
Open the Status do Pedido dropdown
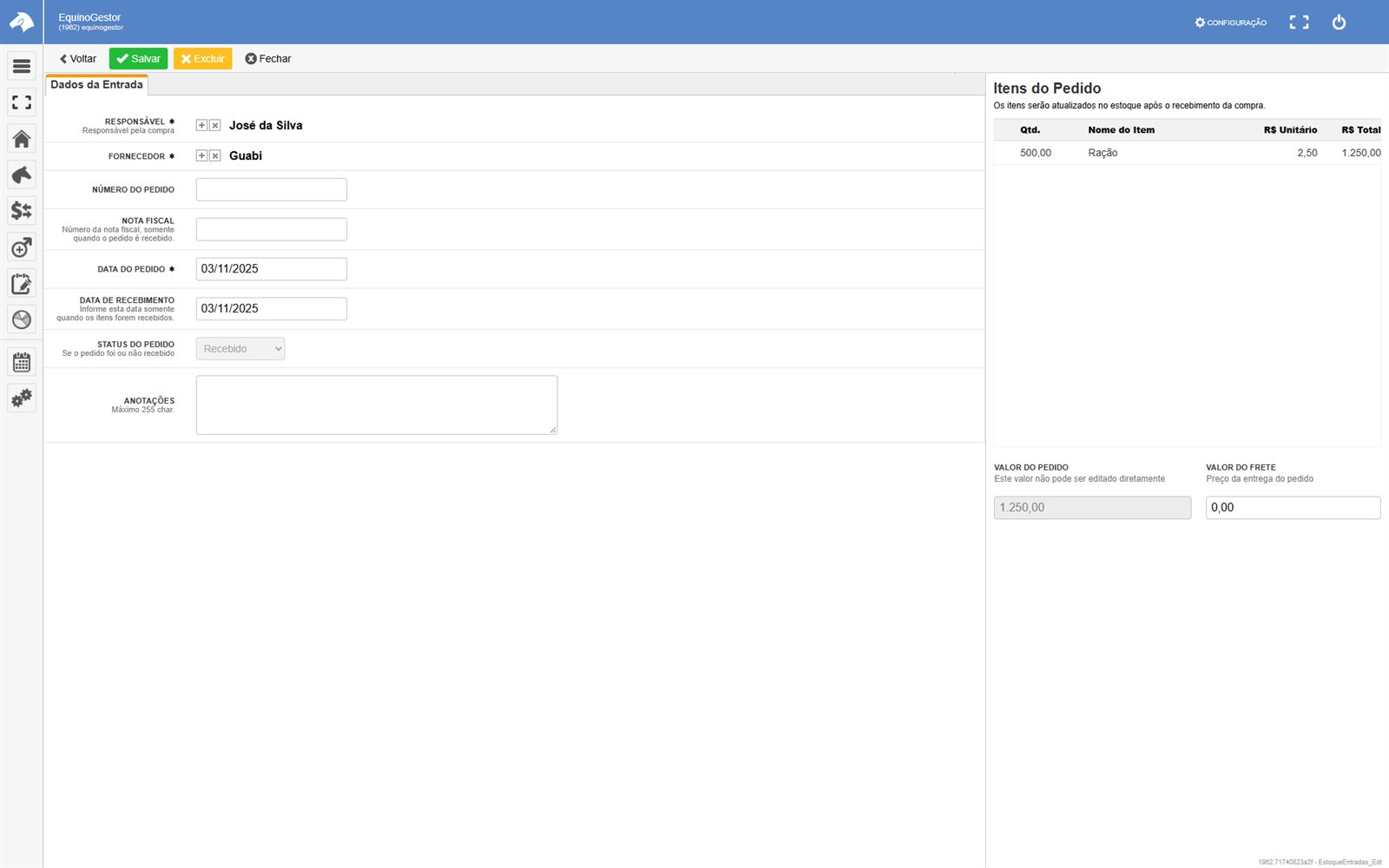click(x=240, y=349)
